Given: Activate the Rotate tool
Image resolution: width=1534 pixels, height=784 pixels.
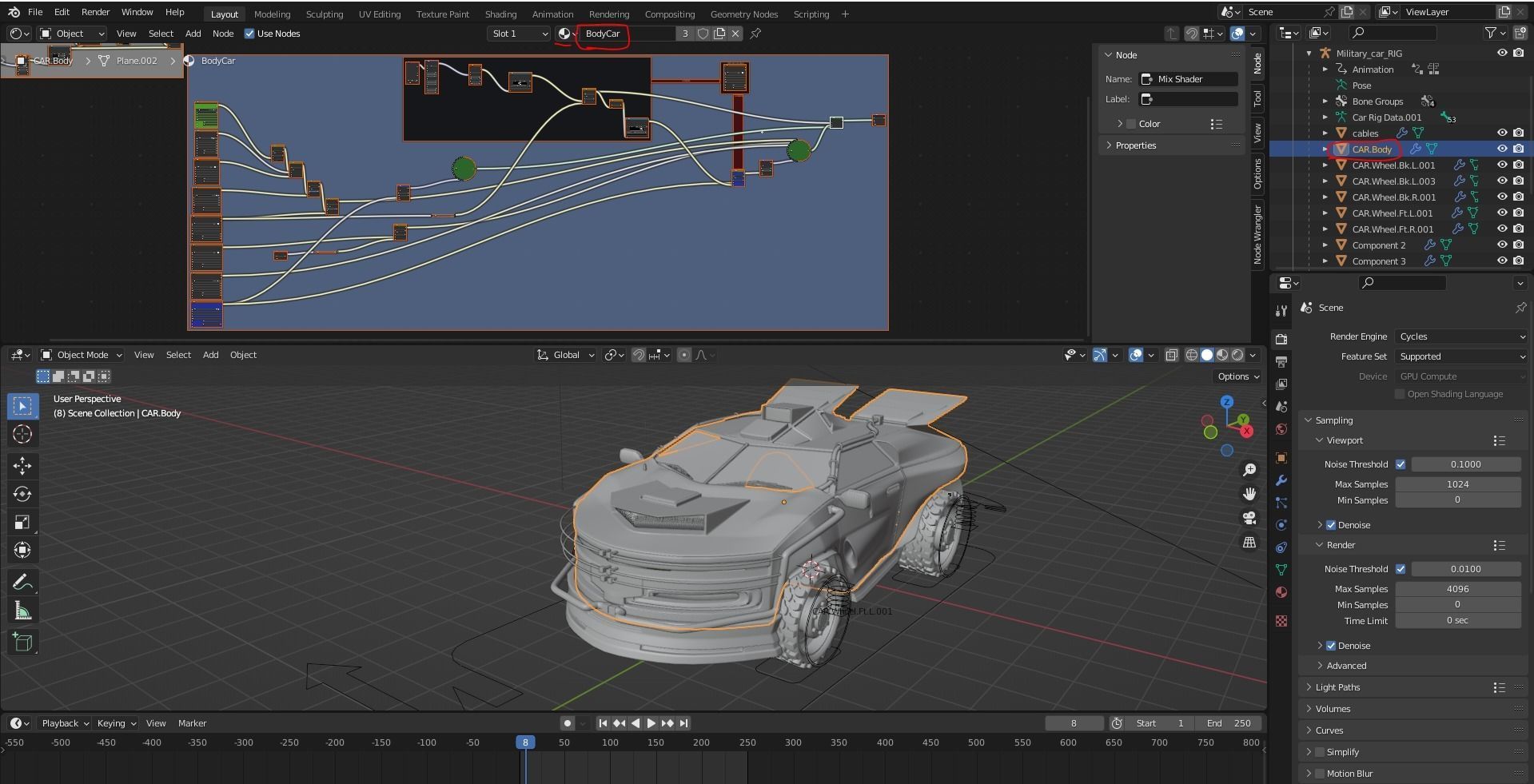Looking at the screenshot, I should (22, 494).
